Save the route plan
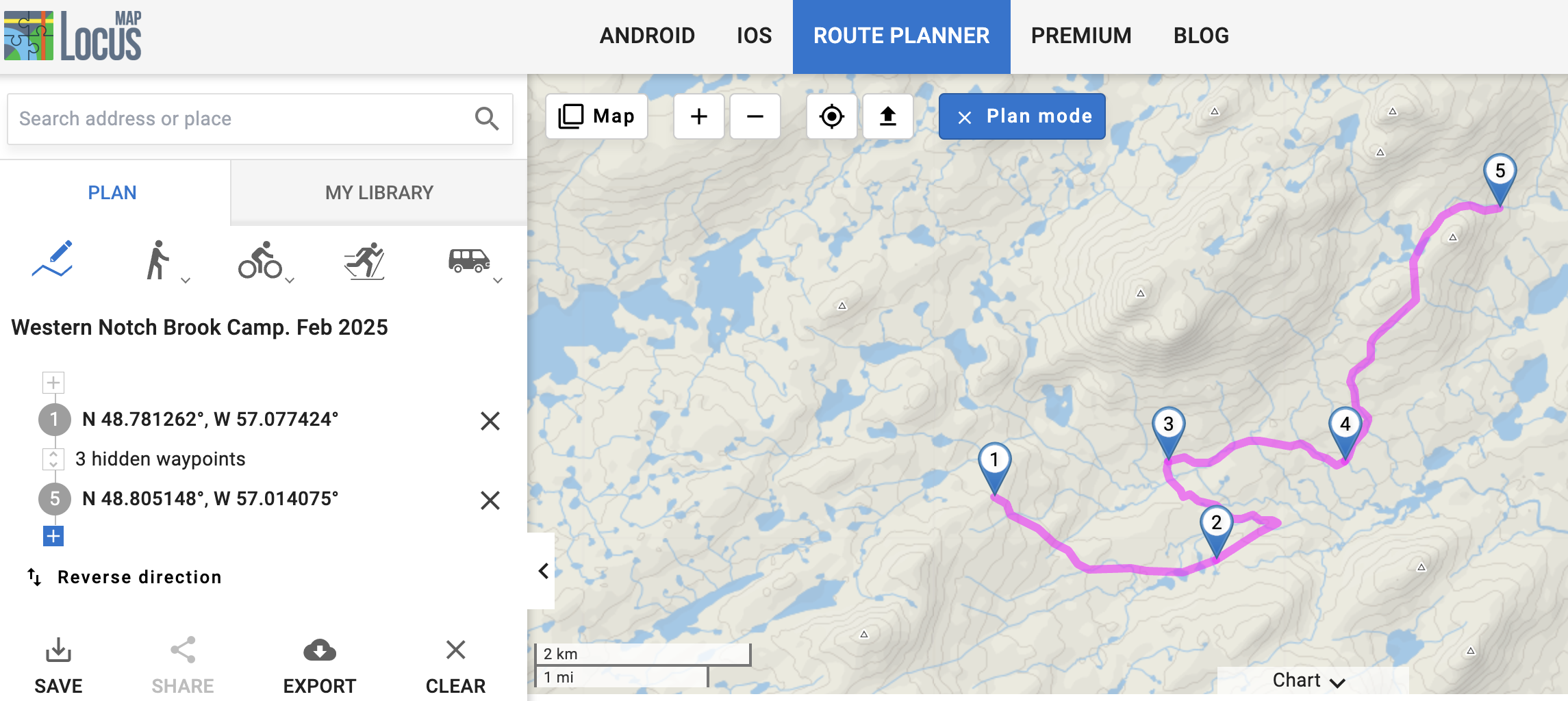 tap(58, 665)
